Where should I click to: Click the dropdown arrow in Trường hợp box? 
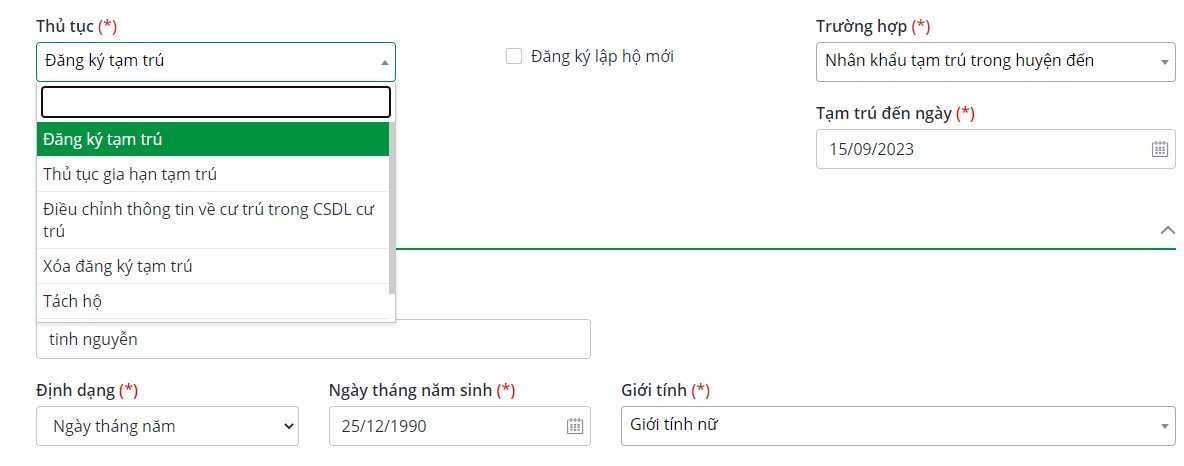tap(1165, 62)
